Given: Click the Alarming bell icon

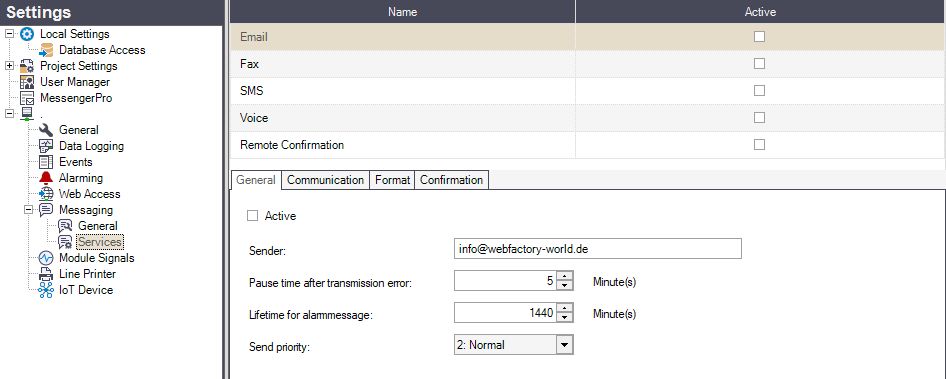Looking at the screenshot, I should point(46,178).
